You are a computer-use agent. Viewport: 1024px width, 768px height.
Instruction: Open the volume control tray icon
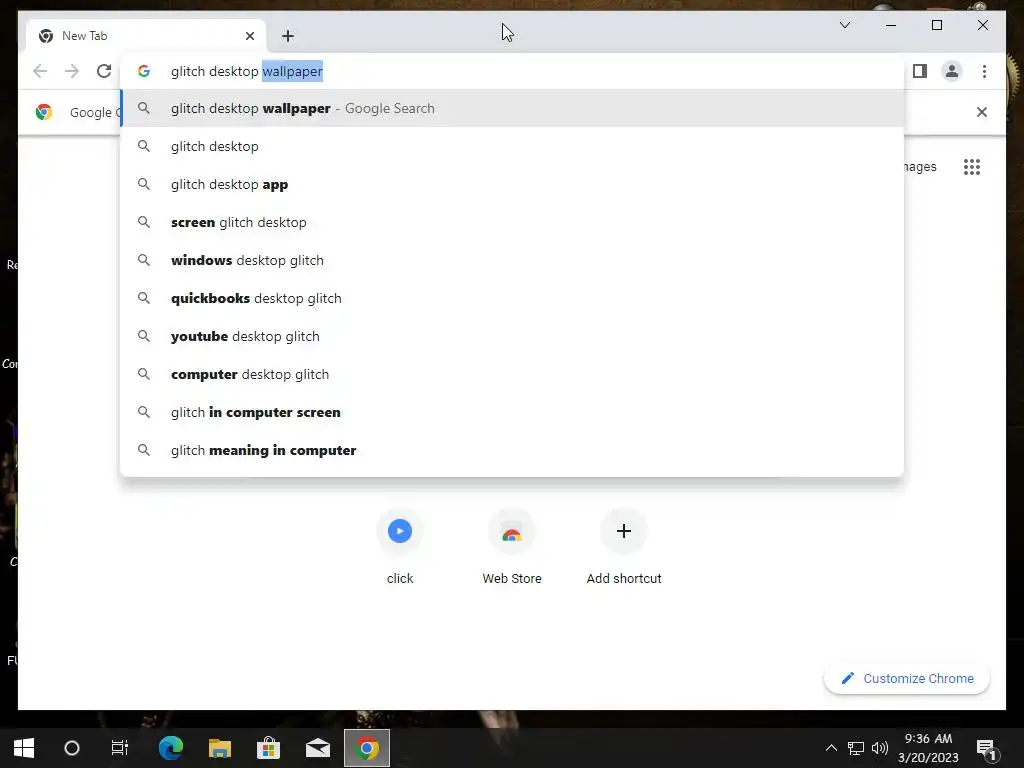pyautogui.click(x=880, y=748)
